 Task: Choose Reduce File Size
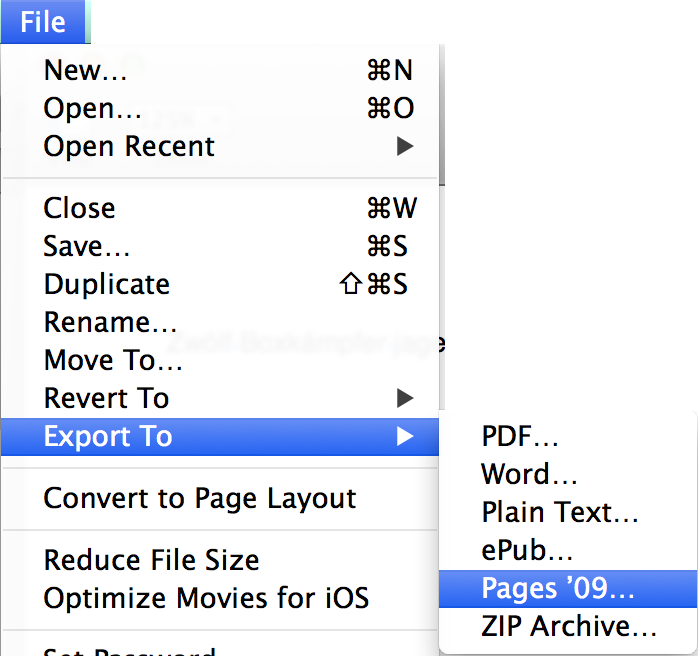[151, 560]
